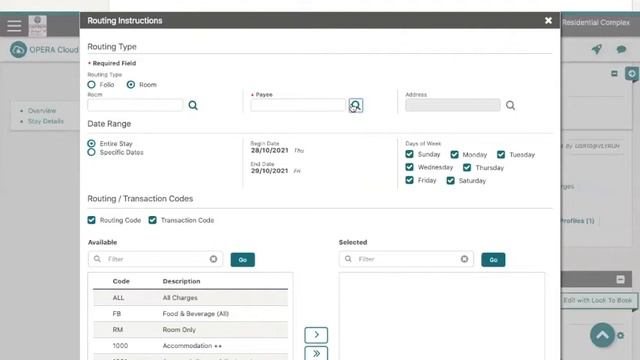Viewport: 640px width, 360px height.
Task: Click the OPERA Cloud logo icon
Action: click(18, 50)
